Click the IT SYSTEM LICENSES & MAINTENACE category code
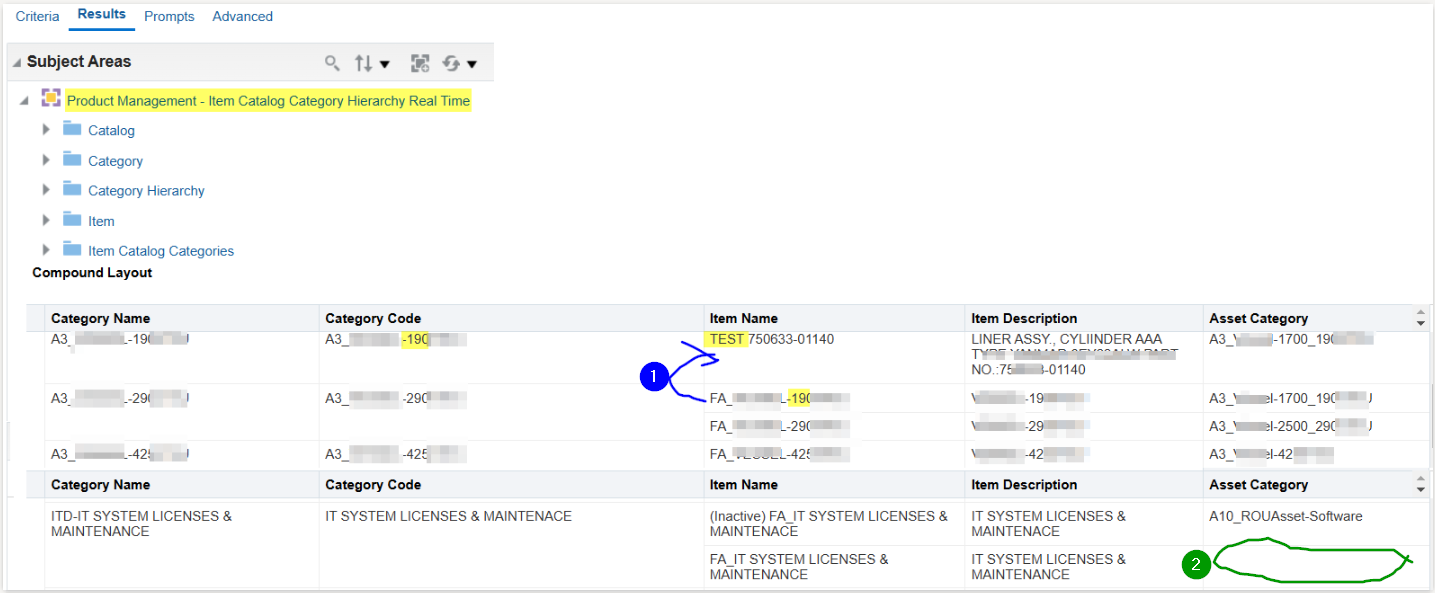Screen dimensions: 1435x593 tap(449, 517)
